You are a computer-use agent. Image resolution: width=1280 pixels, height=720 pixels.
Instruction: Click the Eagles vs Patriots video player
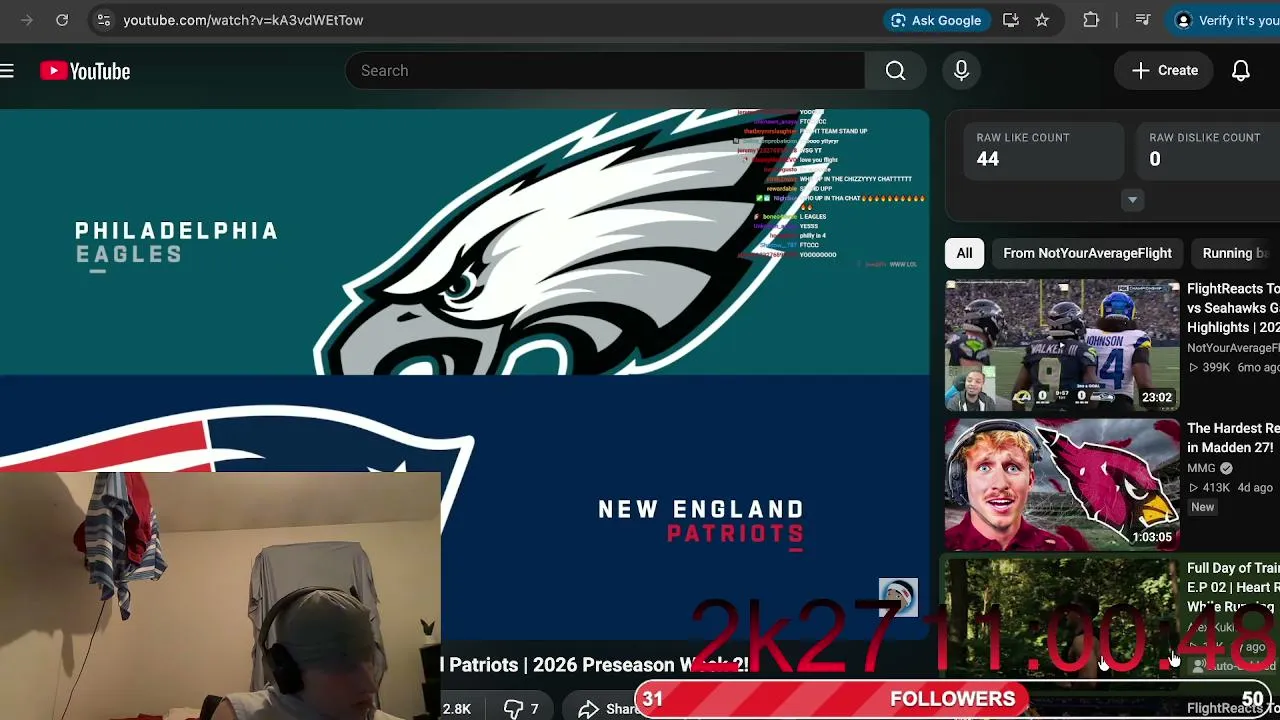click(x=464, y=375)
